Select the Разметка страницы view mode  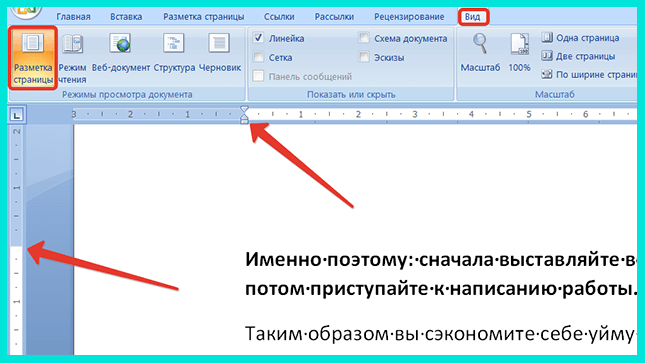(33, 58)
